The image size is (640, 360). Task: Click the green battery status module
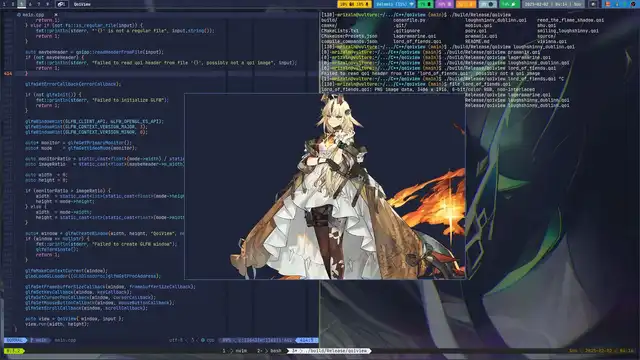coord(425,4)
